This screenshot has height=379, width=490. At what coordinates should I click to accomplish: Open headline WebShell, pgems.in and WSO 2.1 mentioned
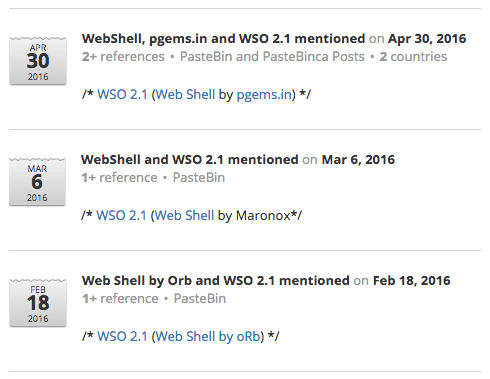point(224,39)
